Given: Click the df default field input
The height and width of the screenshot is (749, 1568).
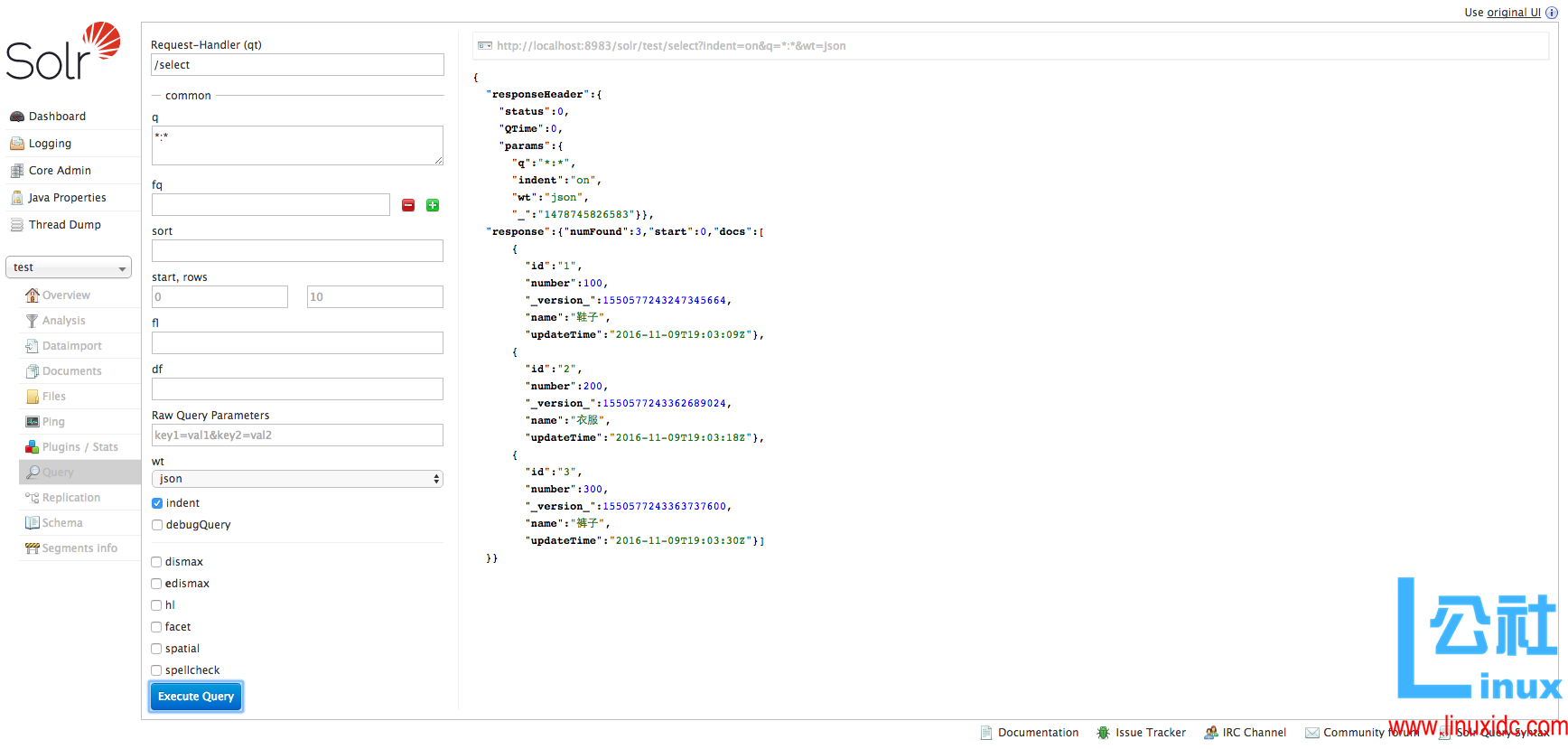Looking at the screenshot, I should 297,389.
